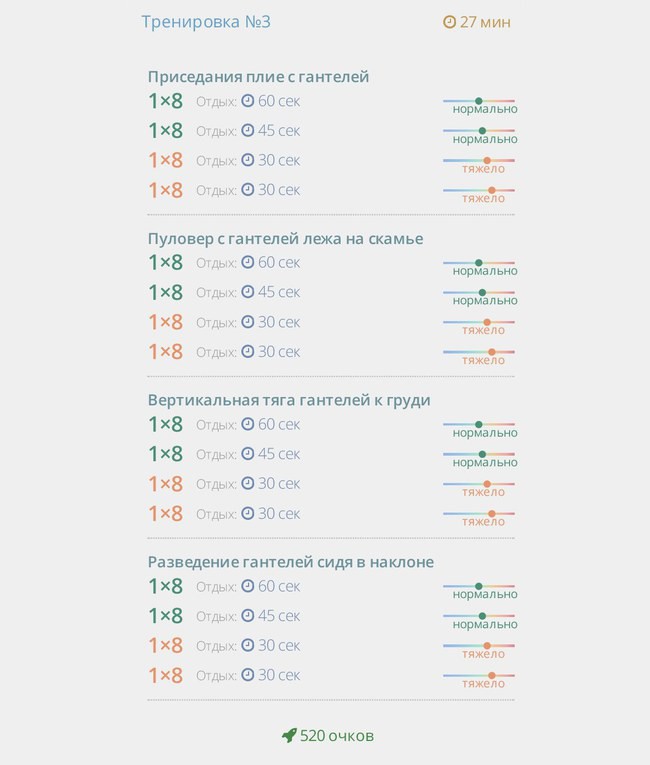Click the clock icon of Вертикальная тяга 60 сек rest

tap(248, 424)
